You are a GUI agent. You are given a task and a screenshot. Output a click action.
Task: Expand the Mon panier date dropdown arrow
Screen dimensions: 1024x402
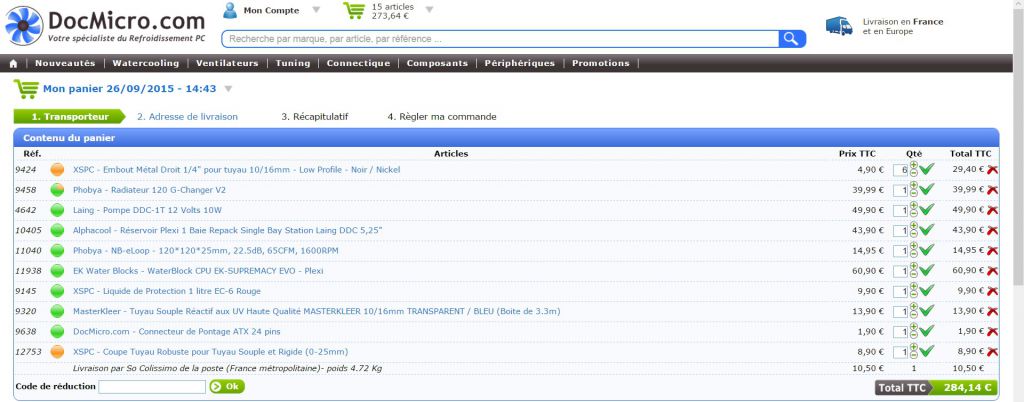tap(228, 89)
